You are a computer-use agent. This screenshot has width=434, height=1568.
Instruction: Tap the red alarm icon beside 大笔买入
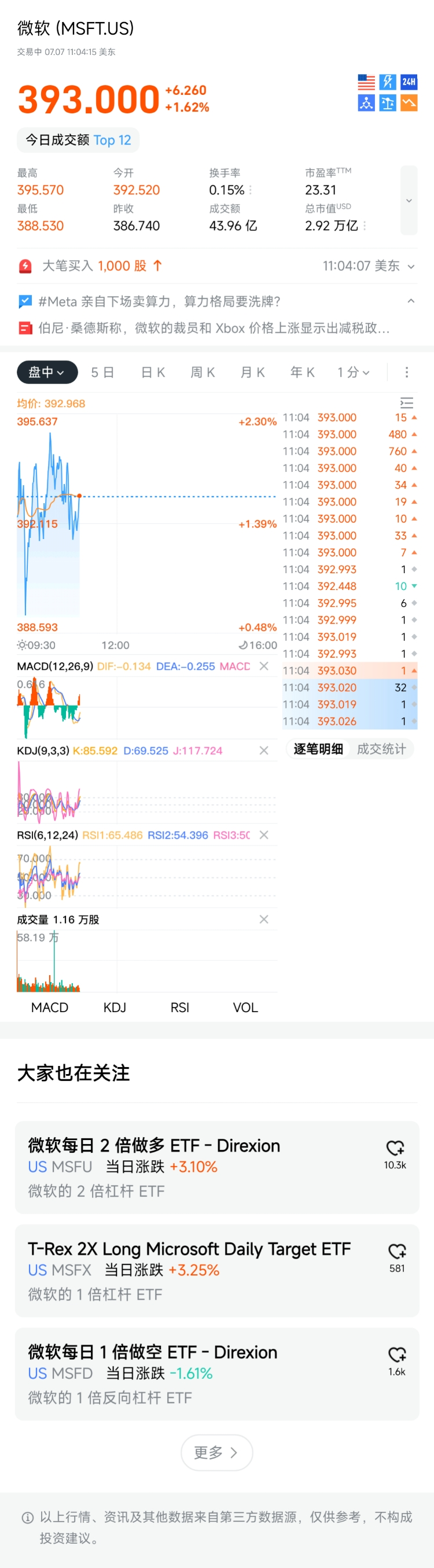point(25,266)
